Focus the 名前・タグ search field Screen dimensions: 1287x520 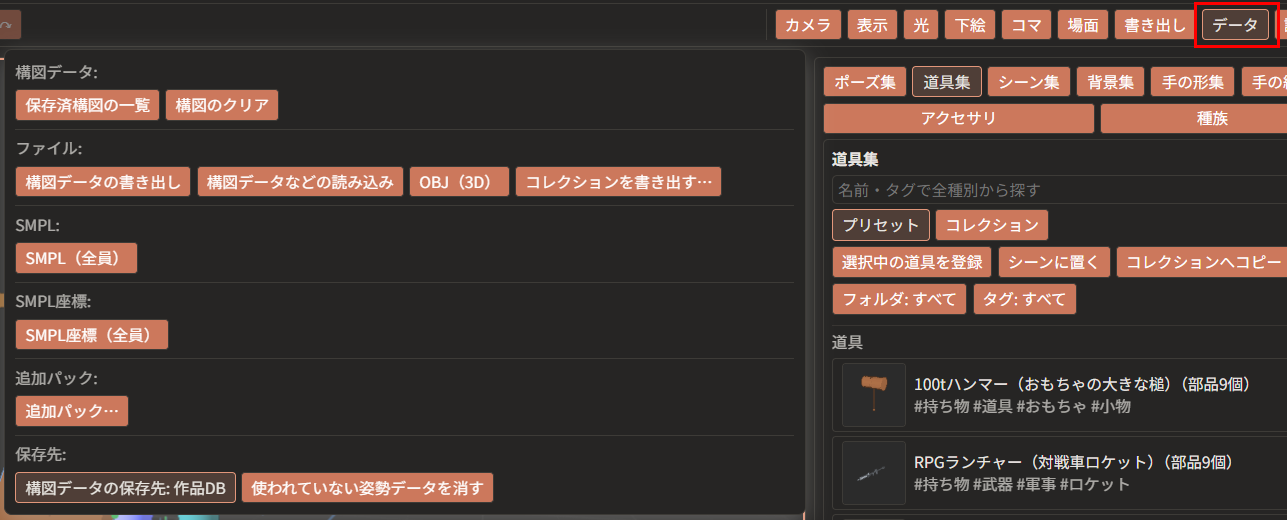(1059, 190)
